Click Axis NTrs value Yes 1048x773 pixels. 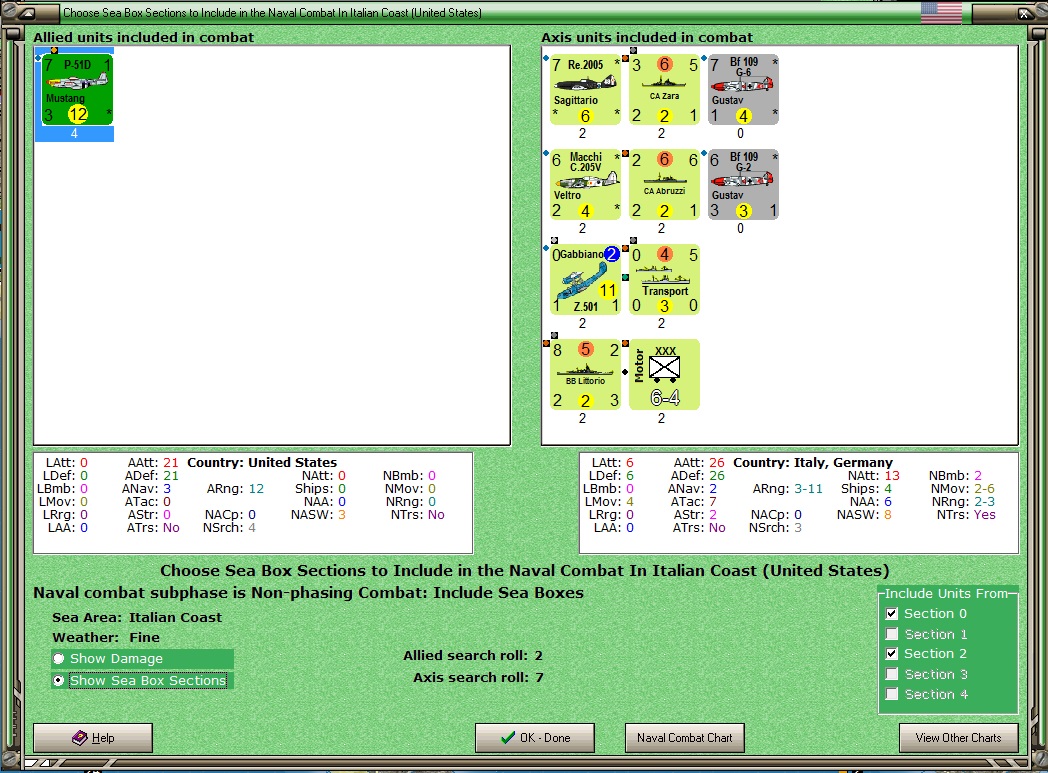point(985,514)
